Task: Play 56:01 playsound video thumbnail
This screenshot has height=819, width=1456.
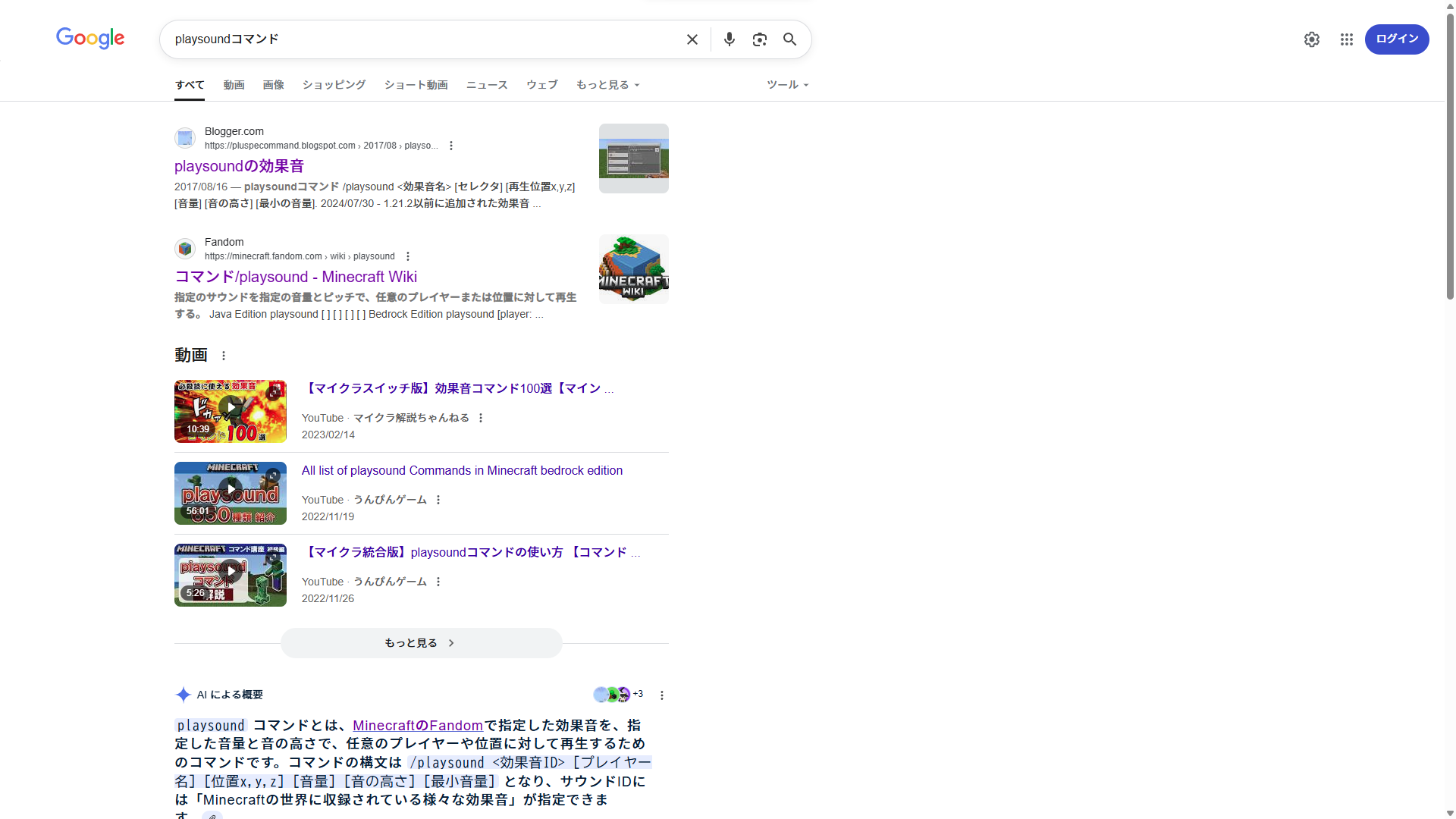Action: [x=231, y=493]
